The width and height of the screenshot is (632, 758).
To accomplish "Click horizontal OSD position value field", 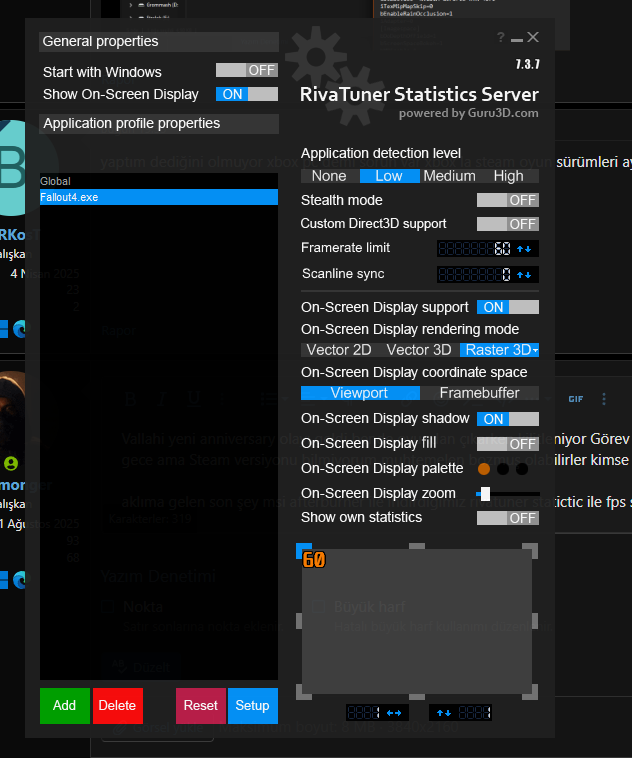I will tap(365, 713).
